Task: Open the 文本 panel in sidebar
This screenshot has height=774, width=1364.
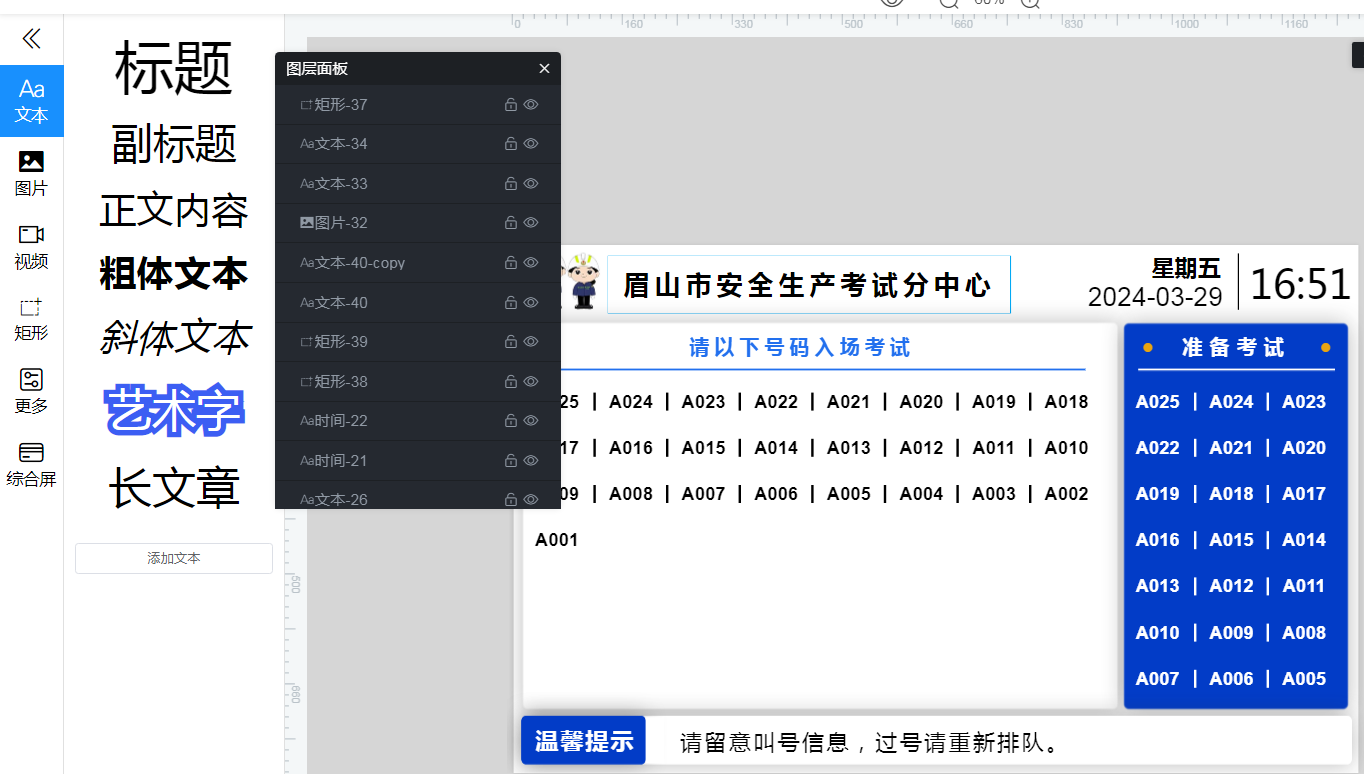Action: click(32, 100)
